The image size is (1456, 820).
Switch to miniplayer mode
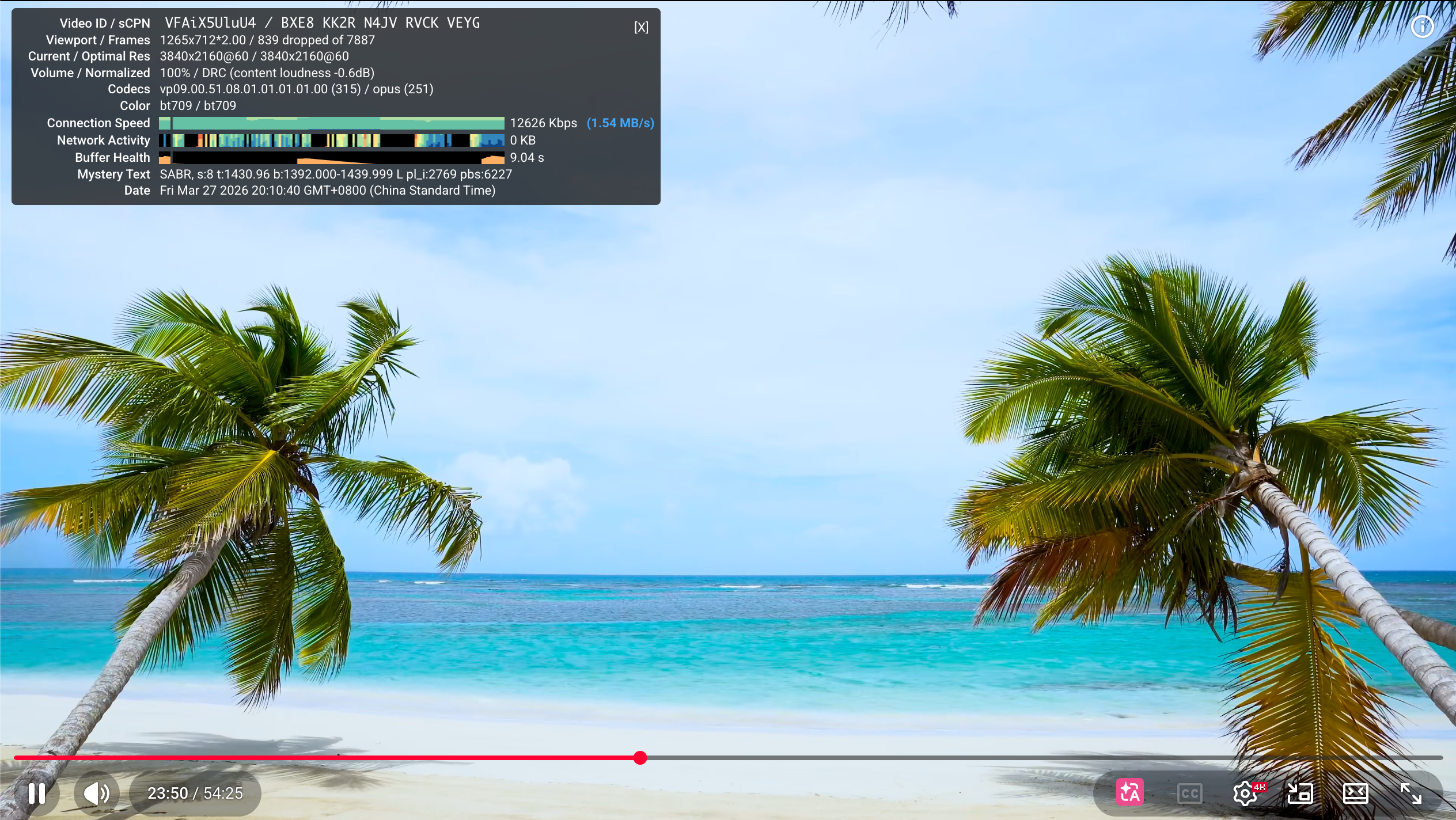point(1300,794)
